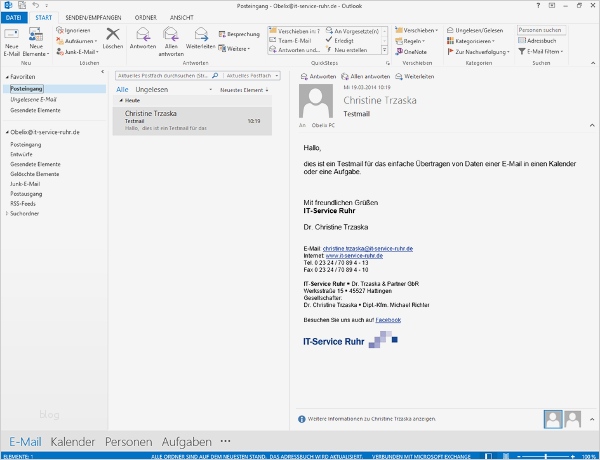600x460 pixels.
Task: Open the Weitere reply options
Action: pyautogui.click(x=234, y=49)
